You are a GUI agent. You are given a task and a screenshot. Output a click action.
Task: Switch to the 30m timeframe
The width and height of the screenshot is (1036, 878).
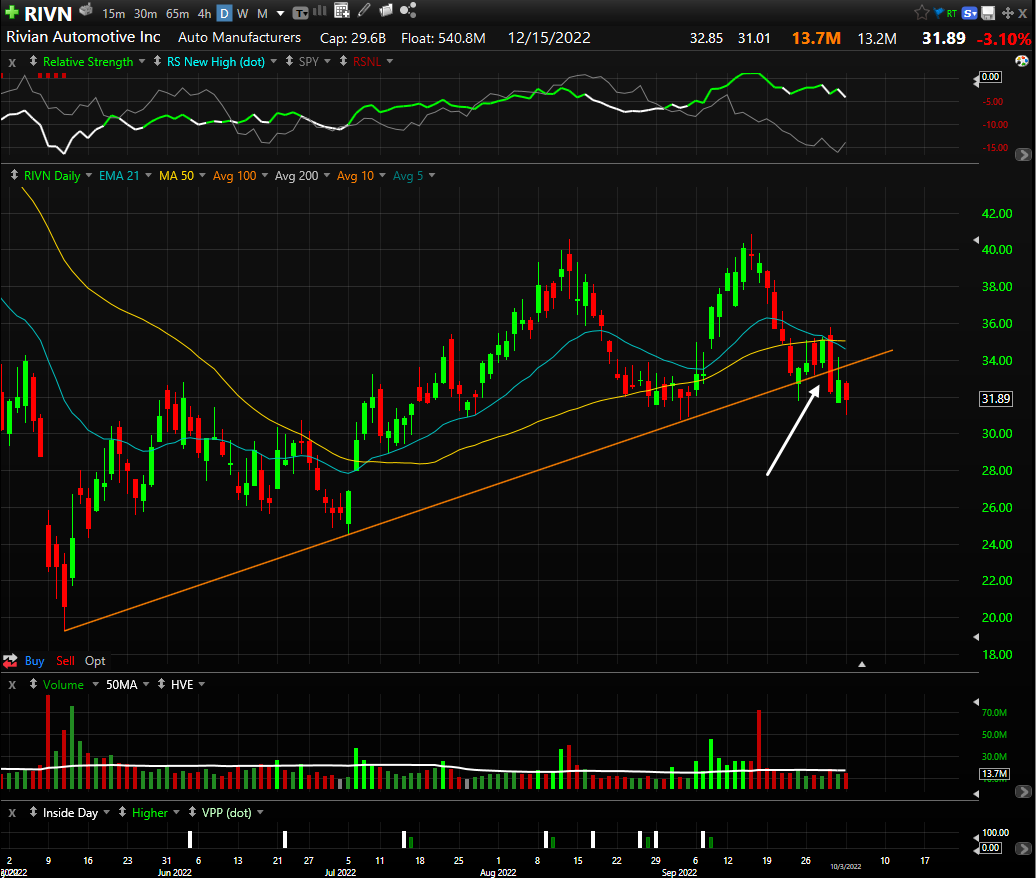(145, 13)
